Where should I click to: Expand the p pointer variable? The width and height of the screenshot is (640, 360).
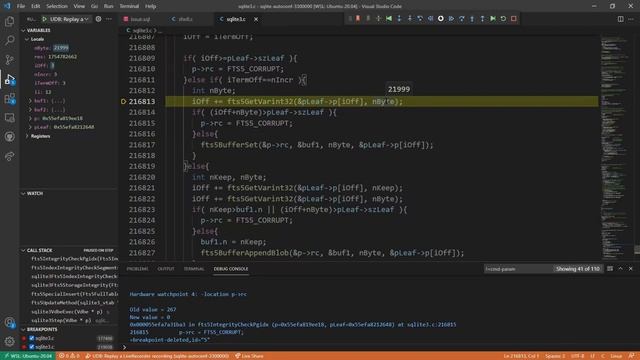tap(30, 118)
